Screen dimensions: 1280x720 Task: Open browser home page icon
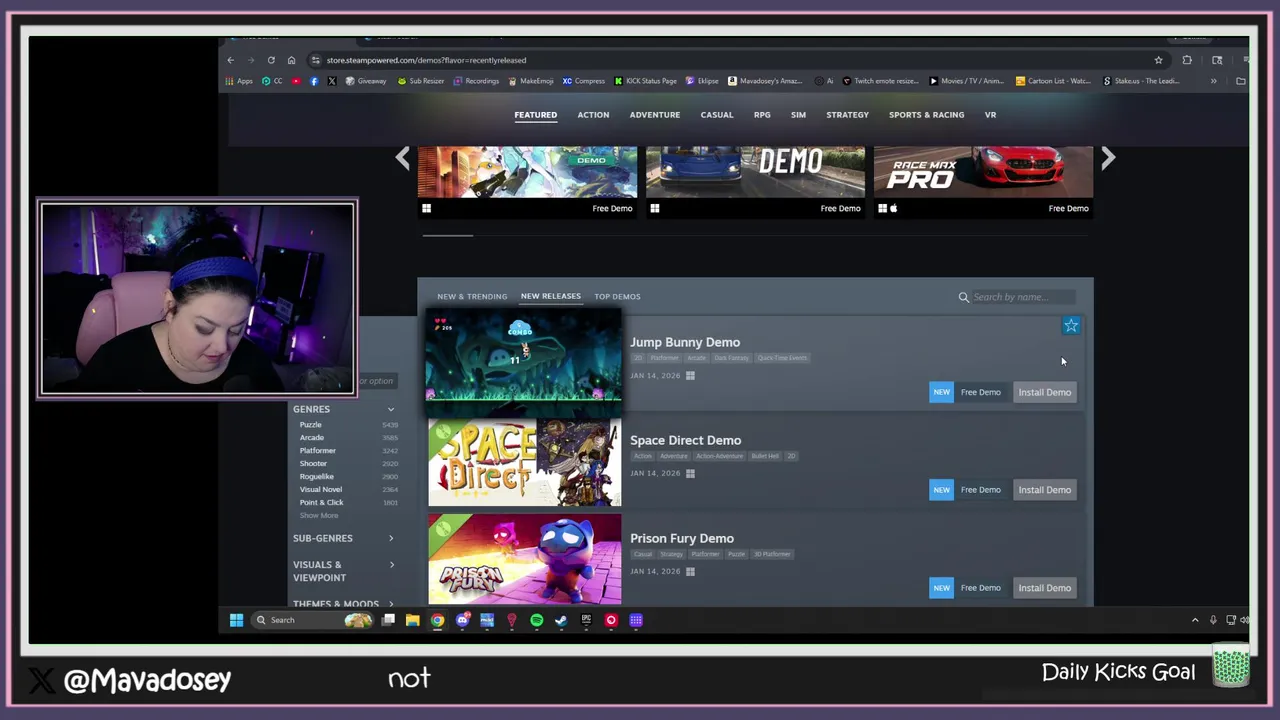(x=291, y=60)
